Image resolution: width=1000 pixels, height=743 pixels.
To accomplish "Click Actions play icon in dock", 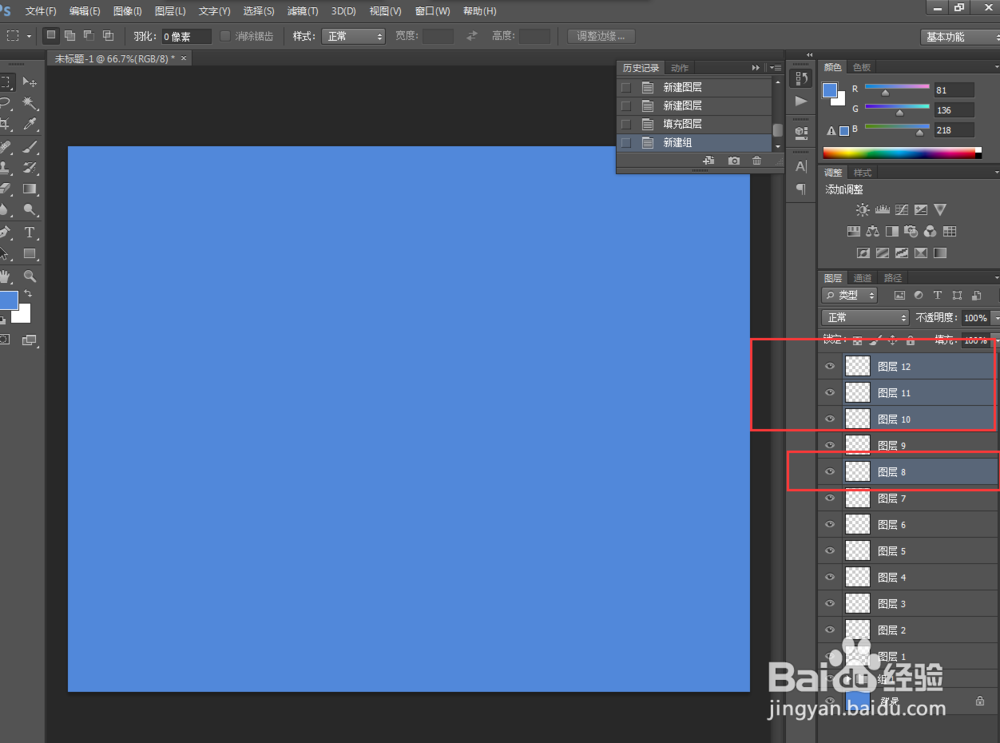I will click(801, 101).
